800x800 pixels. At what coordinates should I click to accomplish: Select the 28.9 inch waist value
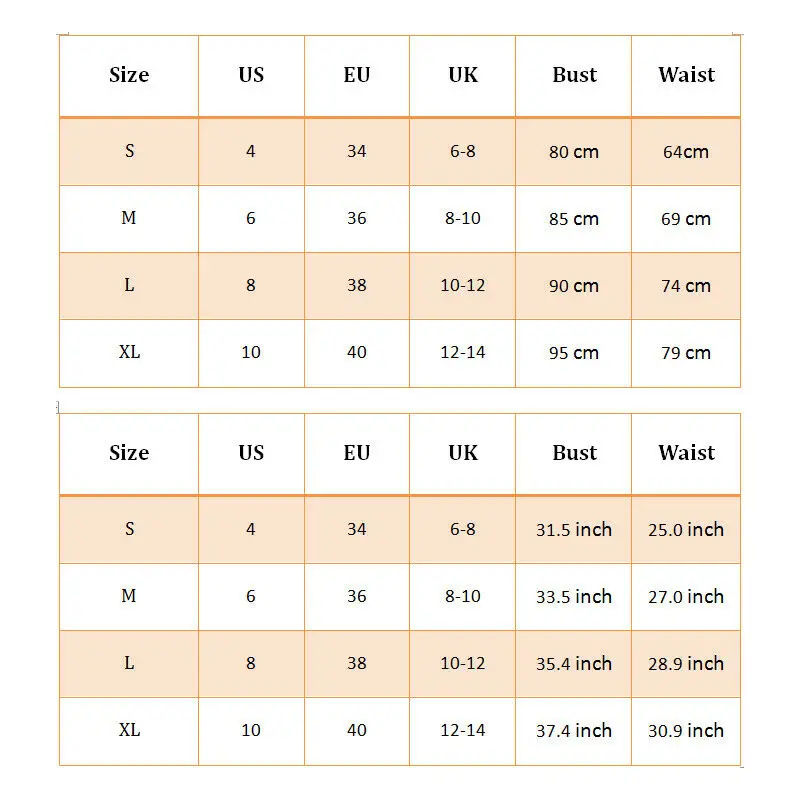pyautogui.click(x=685, y=664)
